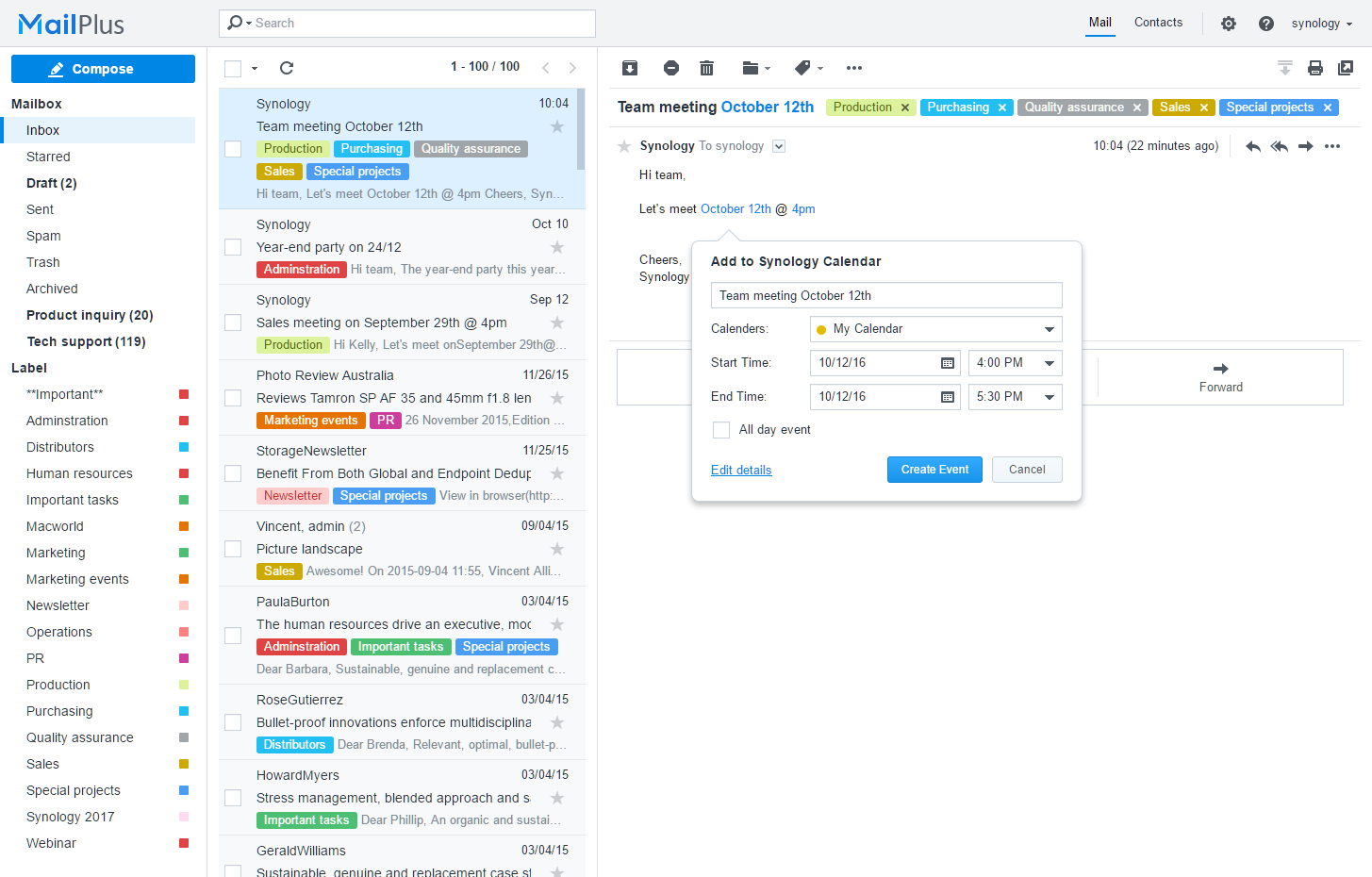Enable the All day event checkbox

721,430
